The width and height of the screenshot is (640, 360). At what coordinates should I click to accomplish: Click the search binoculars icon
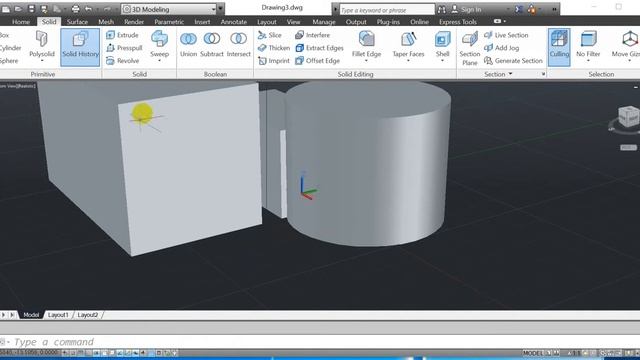click(x=442, y=9)
